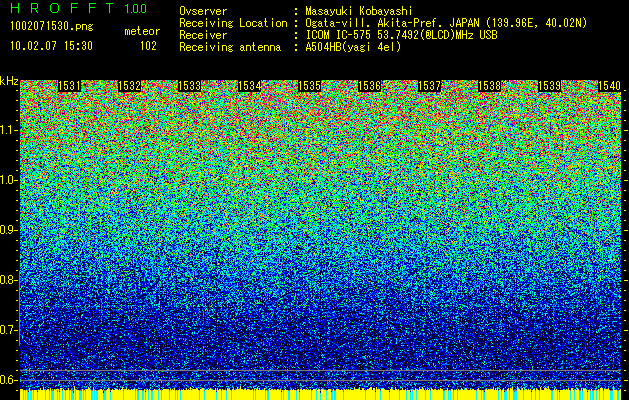Click the date 10.02.07 15:30
Viewport: 629px width, 400px height.
(51, 46)
